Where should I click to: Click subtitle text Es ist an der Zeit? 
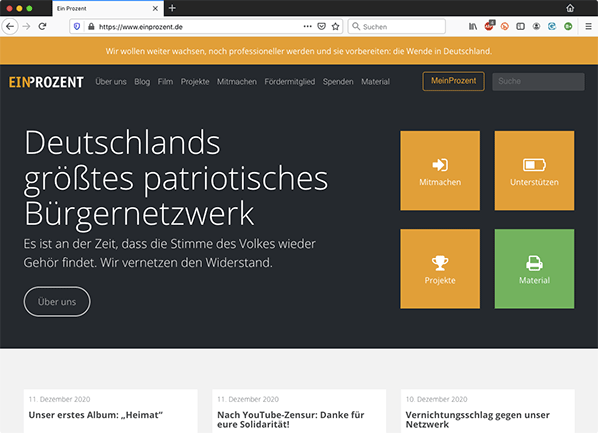coord(169,253)
